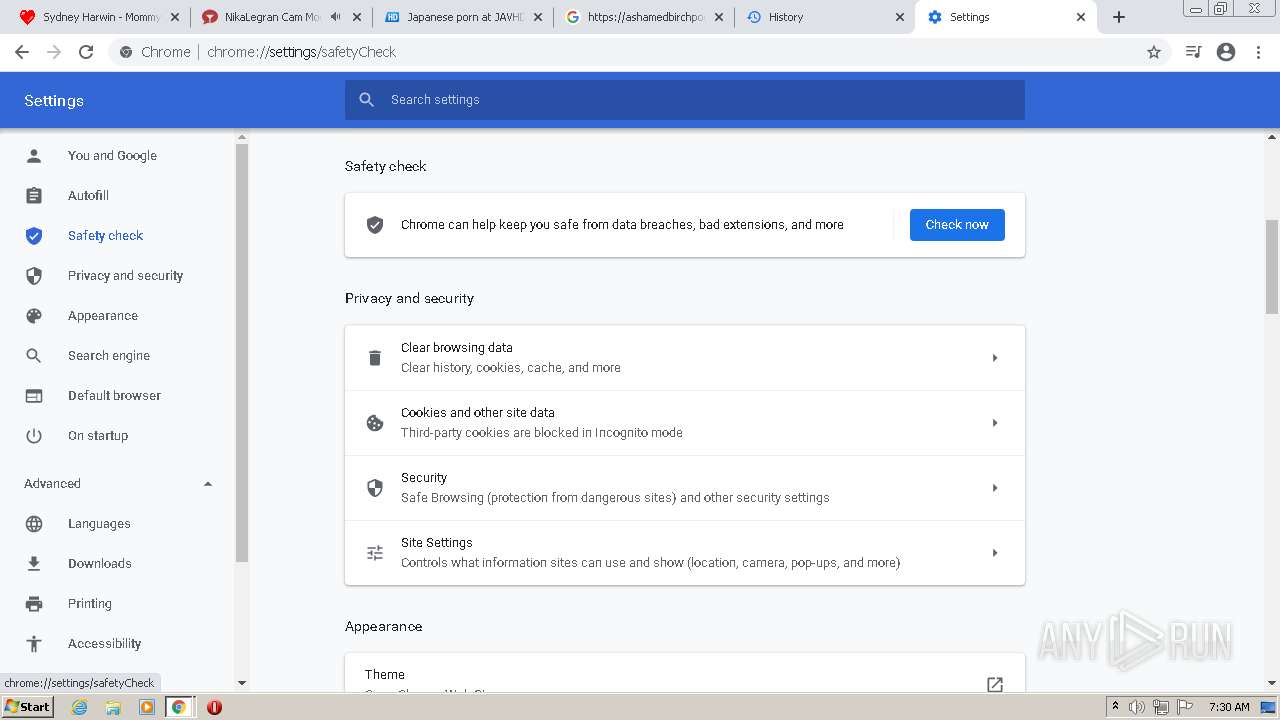Go back using the browser back arrow
The width and height of the screenshot is (1280, 720).
(x=22, y=52)
